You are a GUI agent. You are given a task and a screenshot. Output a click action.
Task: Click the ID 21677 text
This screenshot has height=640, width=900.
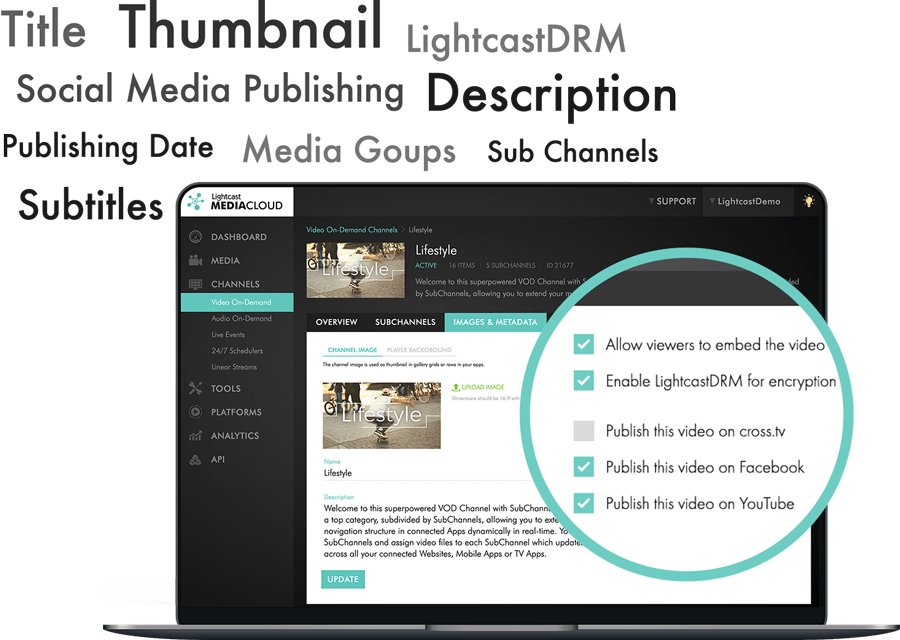(560, 265)
